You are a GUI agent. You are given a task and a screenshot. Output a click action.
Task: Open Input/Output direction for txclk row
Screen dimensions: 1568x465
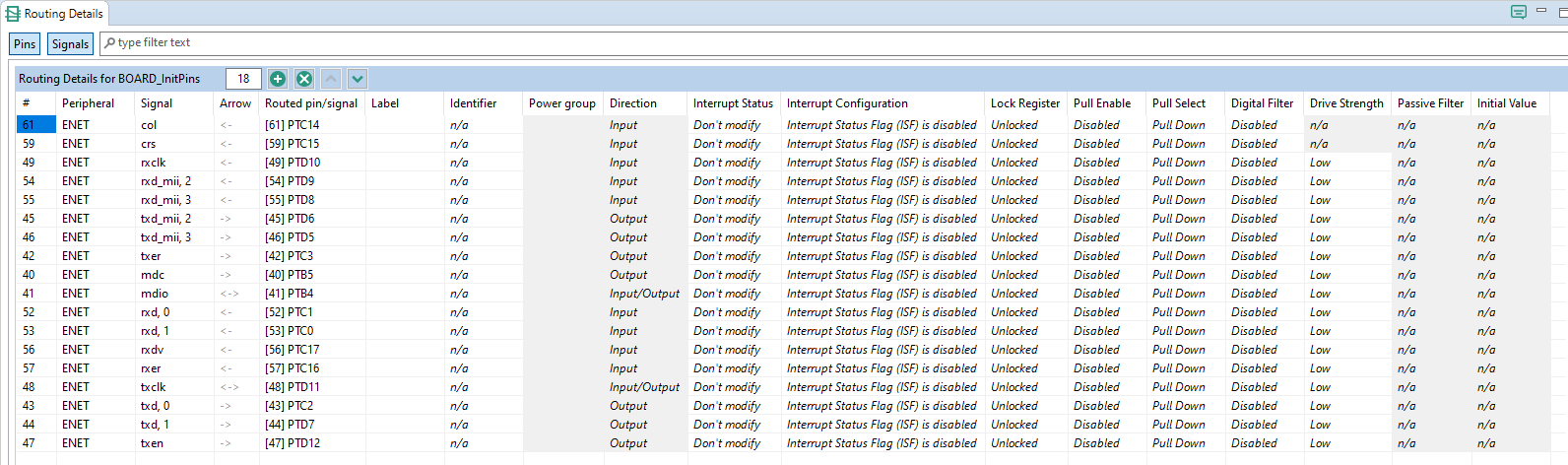[x=646, y=387]
